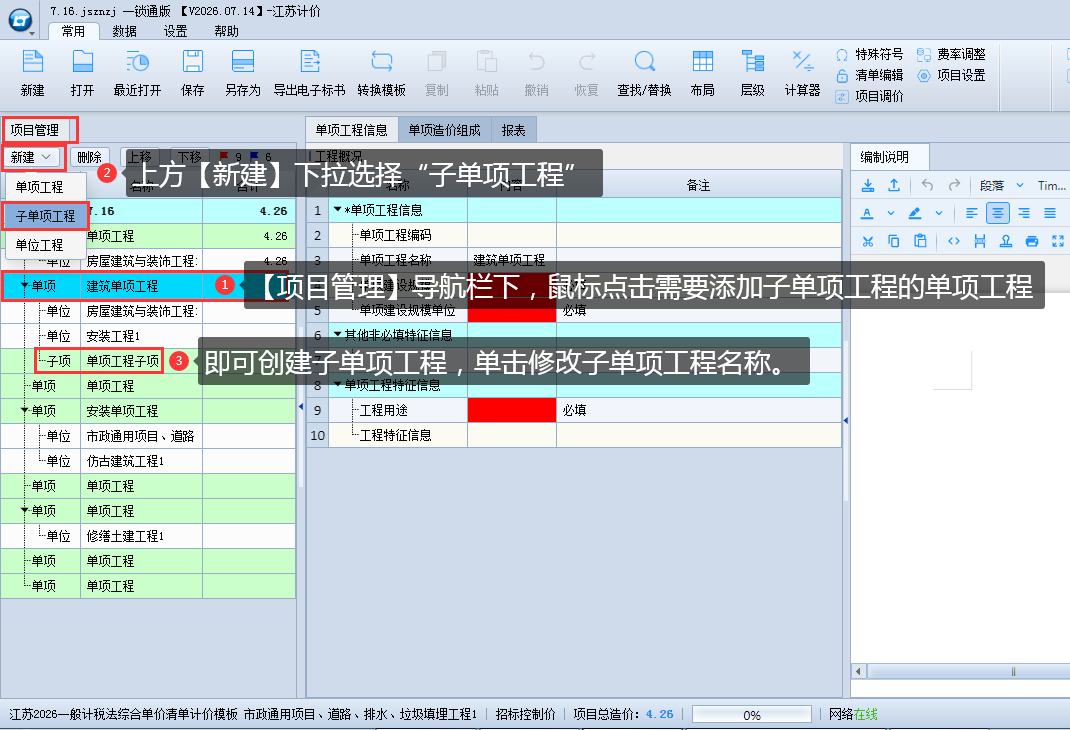Image resolution: width=1070 pixels, height=730 pixels.
Task: Open the 新建 dropdown in 项目管理
Action: point(32,158)
